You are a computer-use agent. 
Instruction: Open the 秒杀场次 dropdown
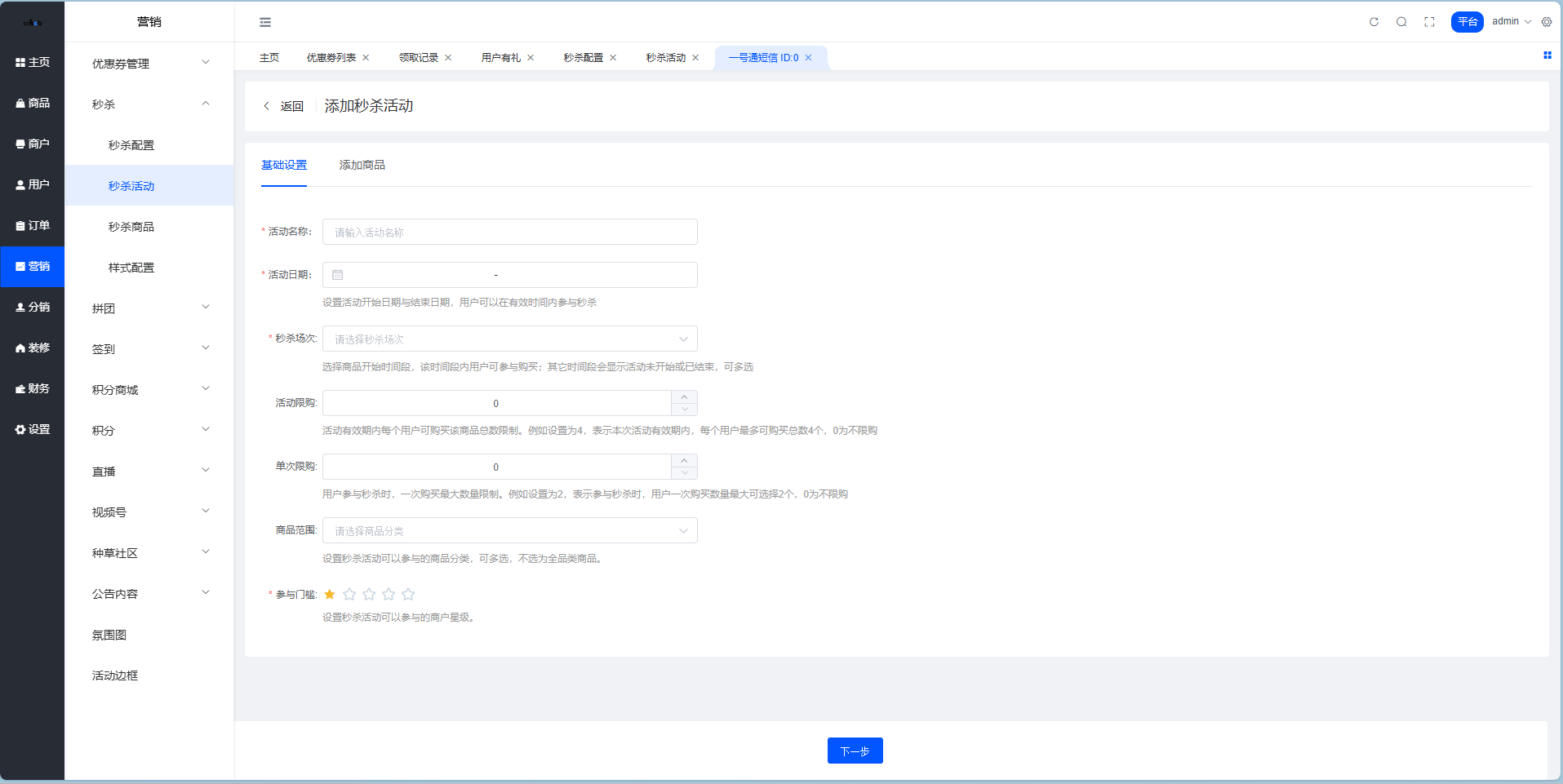[x=509, y=339]
